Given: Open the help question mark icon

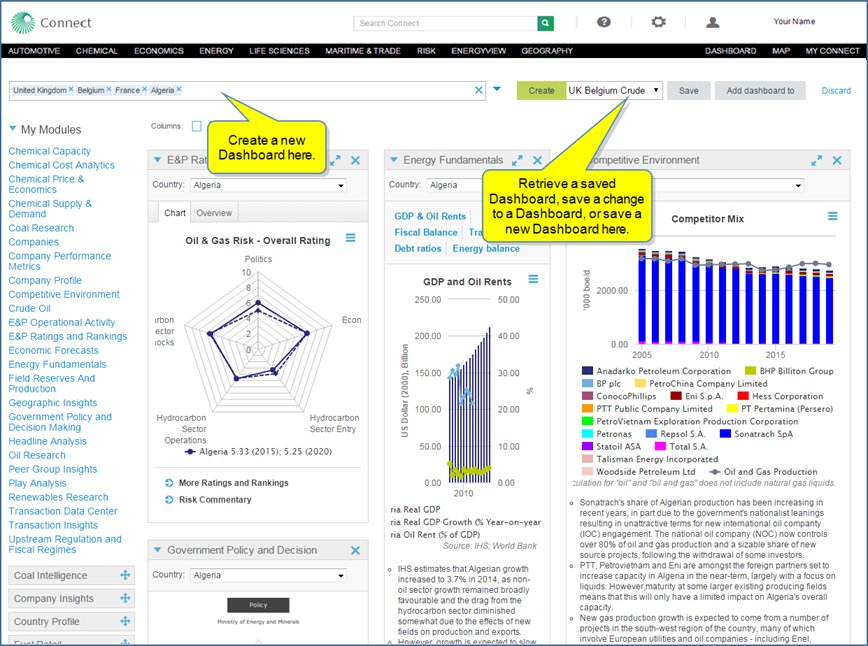Looking at the screenshot, I should [x=603, y=22].
